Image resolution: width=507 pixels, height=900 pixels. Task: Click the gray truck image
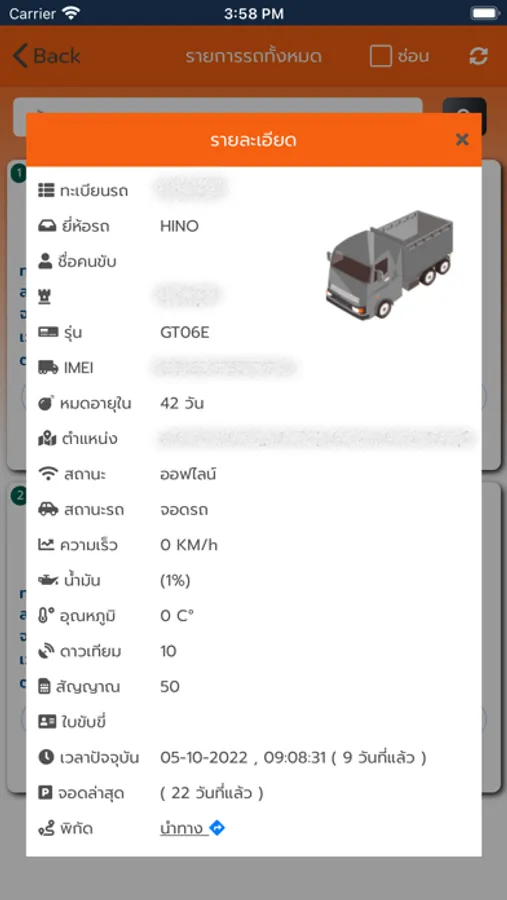point(389,264)
